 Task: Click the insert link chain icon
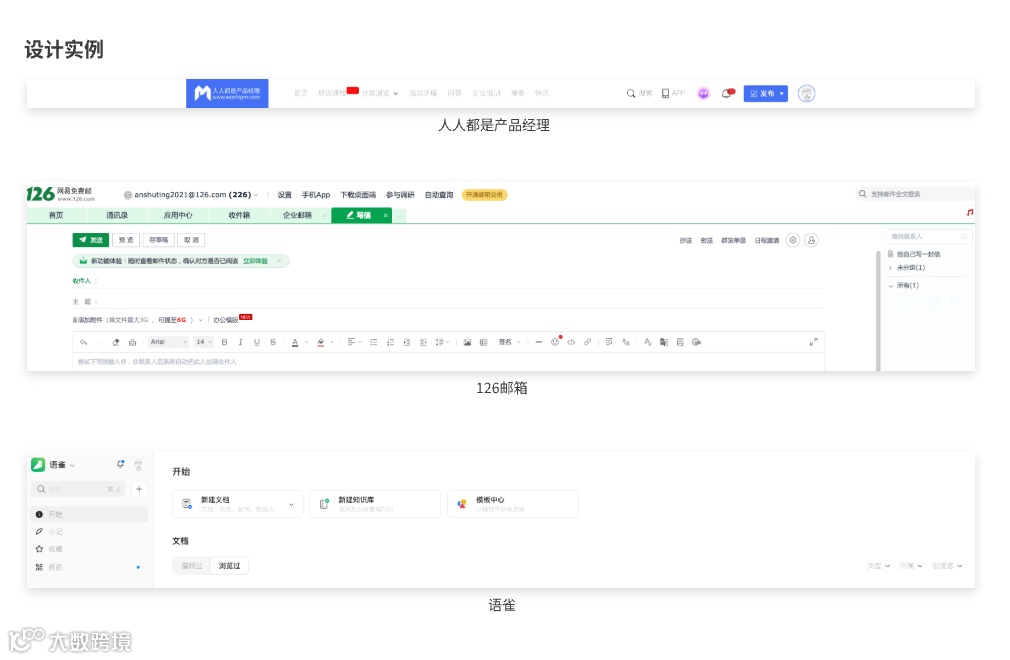[587, 342]
